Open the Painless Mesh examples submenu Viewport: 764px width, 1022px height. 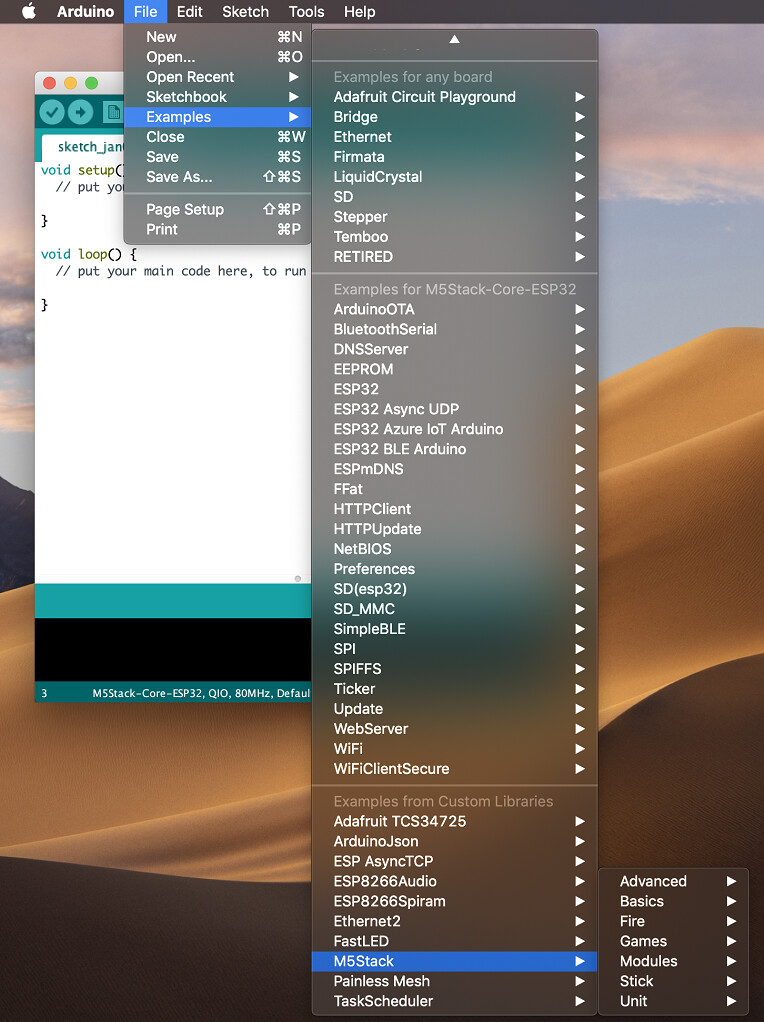coord(455,982)
